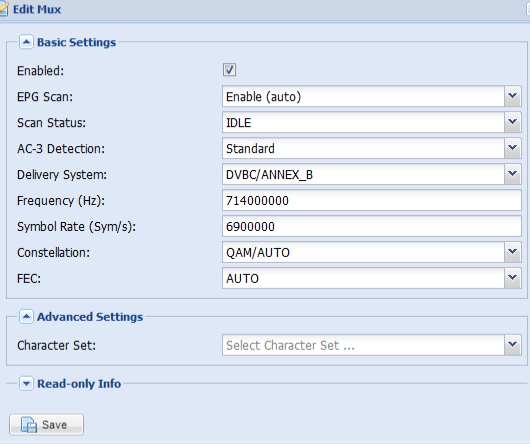Expand the Read-only Info section arrow

point(26,384)
